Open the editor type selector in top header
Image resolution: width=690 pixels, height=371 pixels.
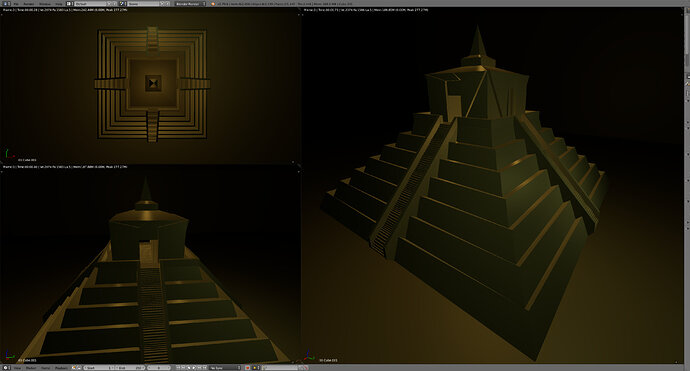pyautogui.click(x=6, y=4)
